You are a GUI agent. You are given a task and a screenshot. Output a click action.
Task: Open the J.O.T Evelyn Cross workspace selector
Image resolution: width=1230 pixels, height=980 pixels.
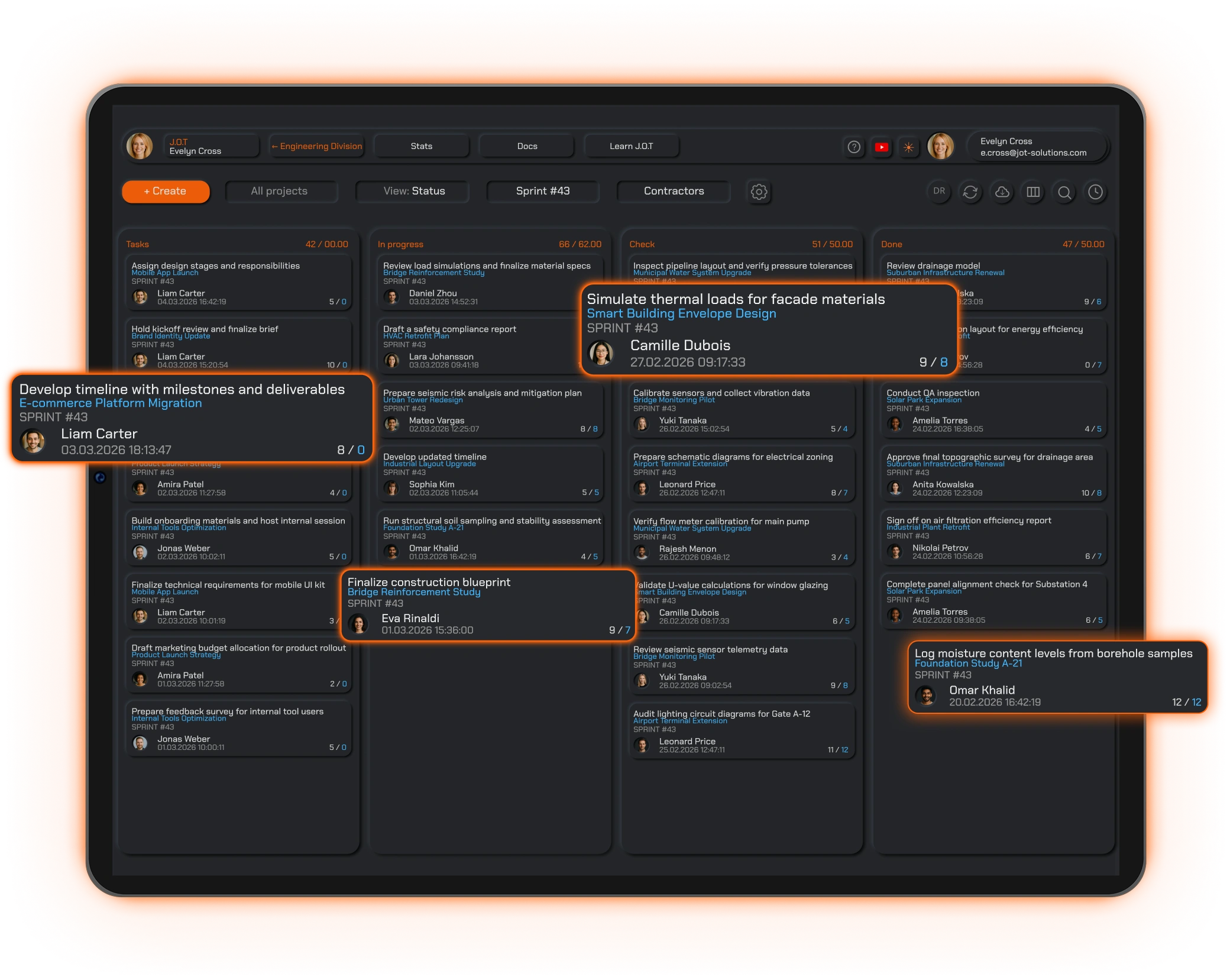click(211, 146)
